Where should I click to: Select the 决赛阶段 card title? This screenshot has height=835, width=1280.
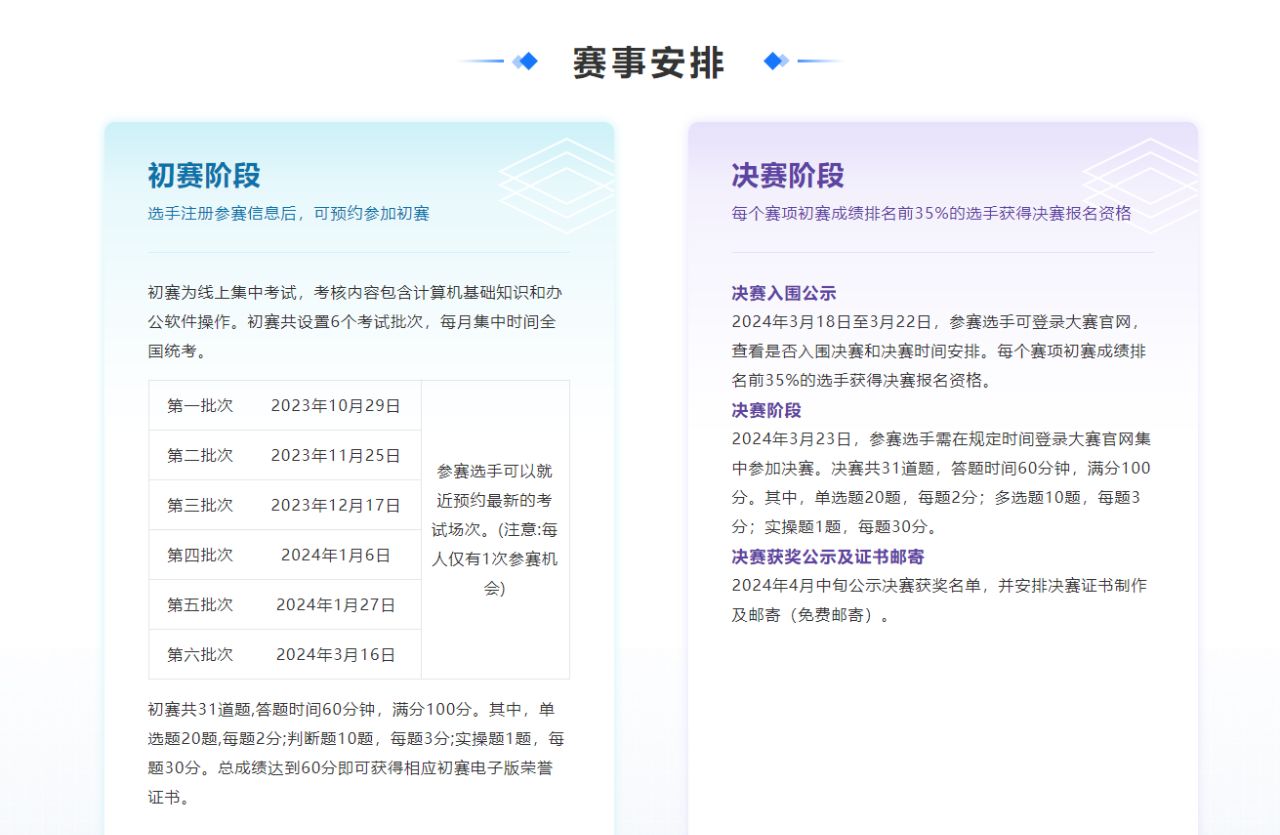[788, 176]
